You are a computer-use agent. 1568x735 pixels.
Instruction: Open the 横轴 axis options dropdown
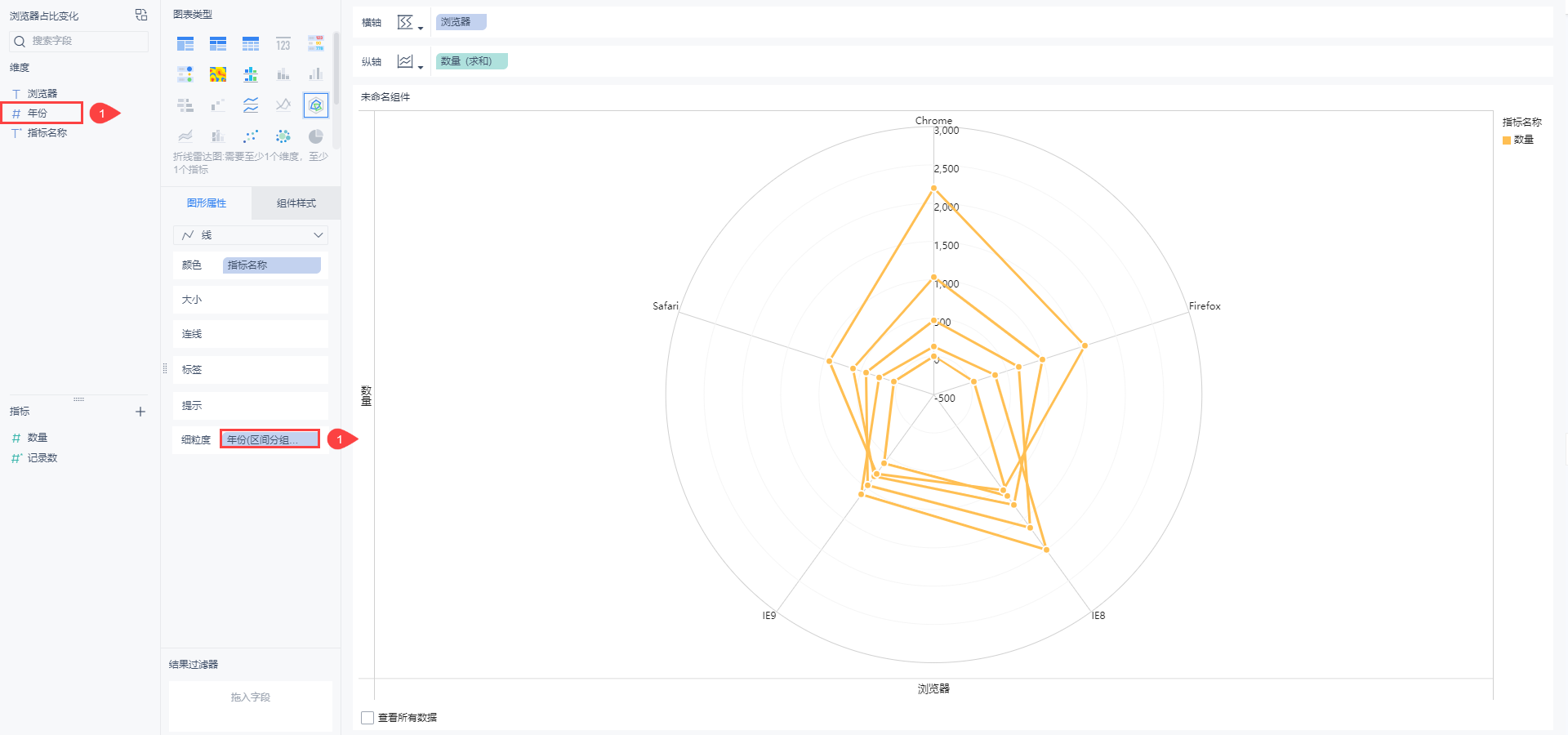[409, 23]
